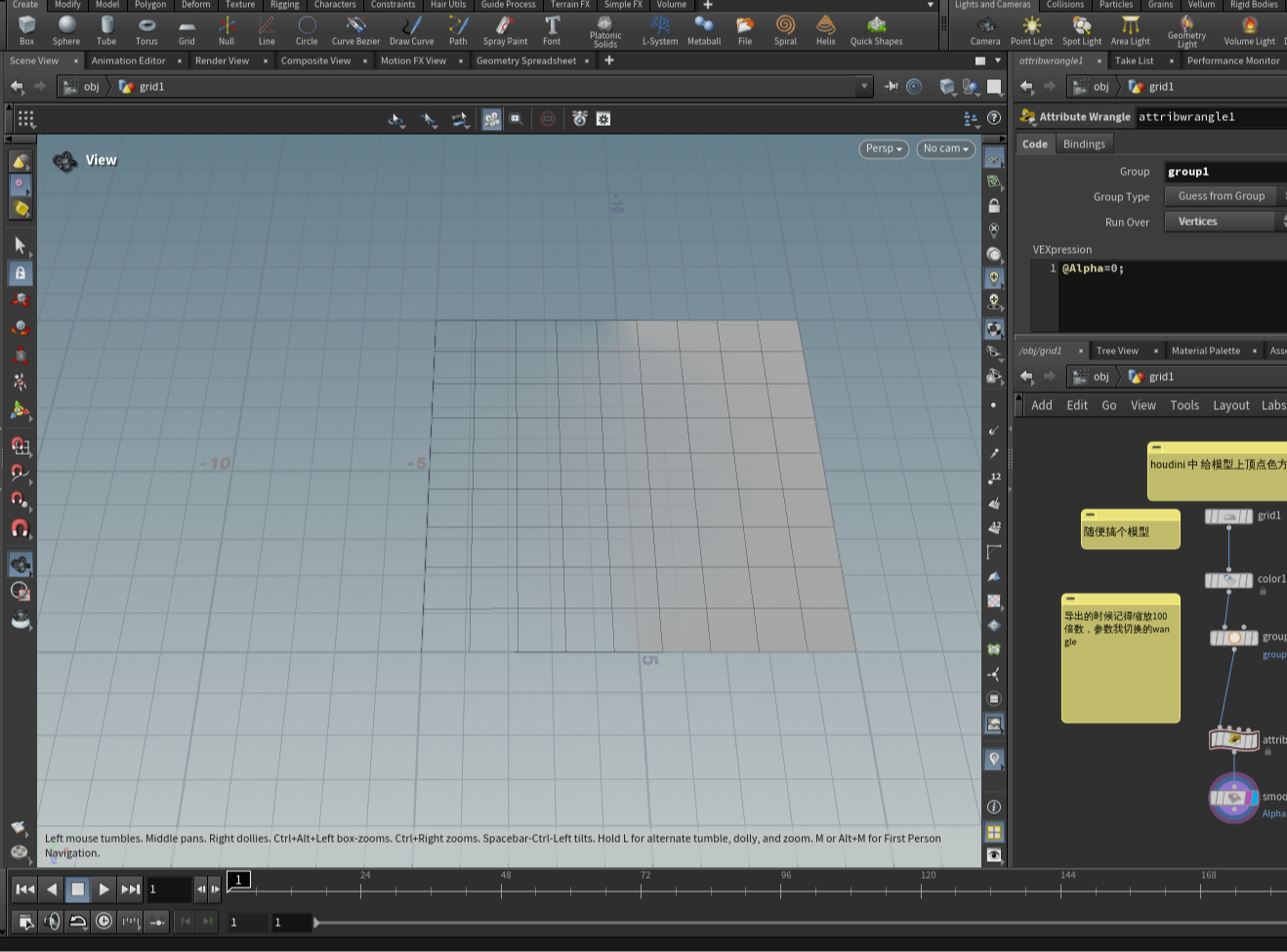This screenshot has height=952, width=1287.
Task: Click the Spray Paint tool
Action: point(505,29)
